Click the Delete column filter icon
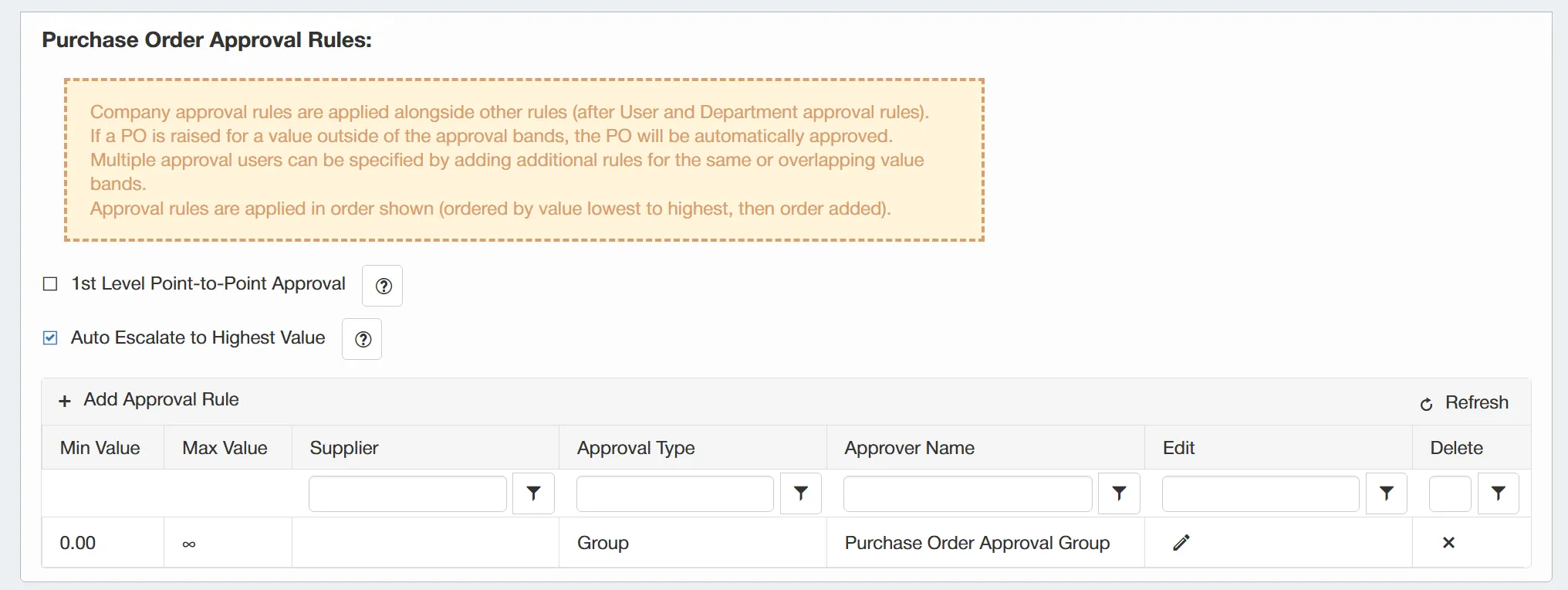This screenshot has width=1568, height=590. [1499, 493]
